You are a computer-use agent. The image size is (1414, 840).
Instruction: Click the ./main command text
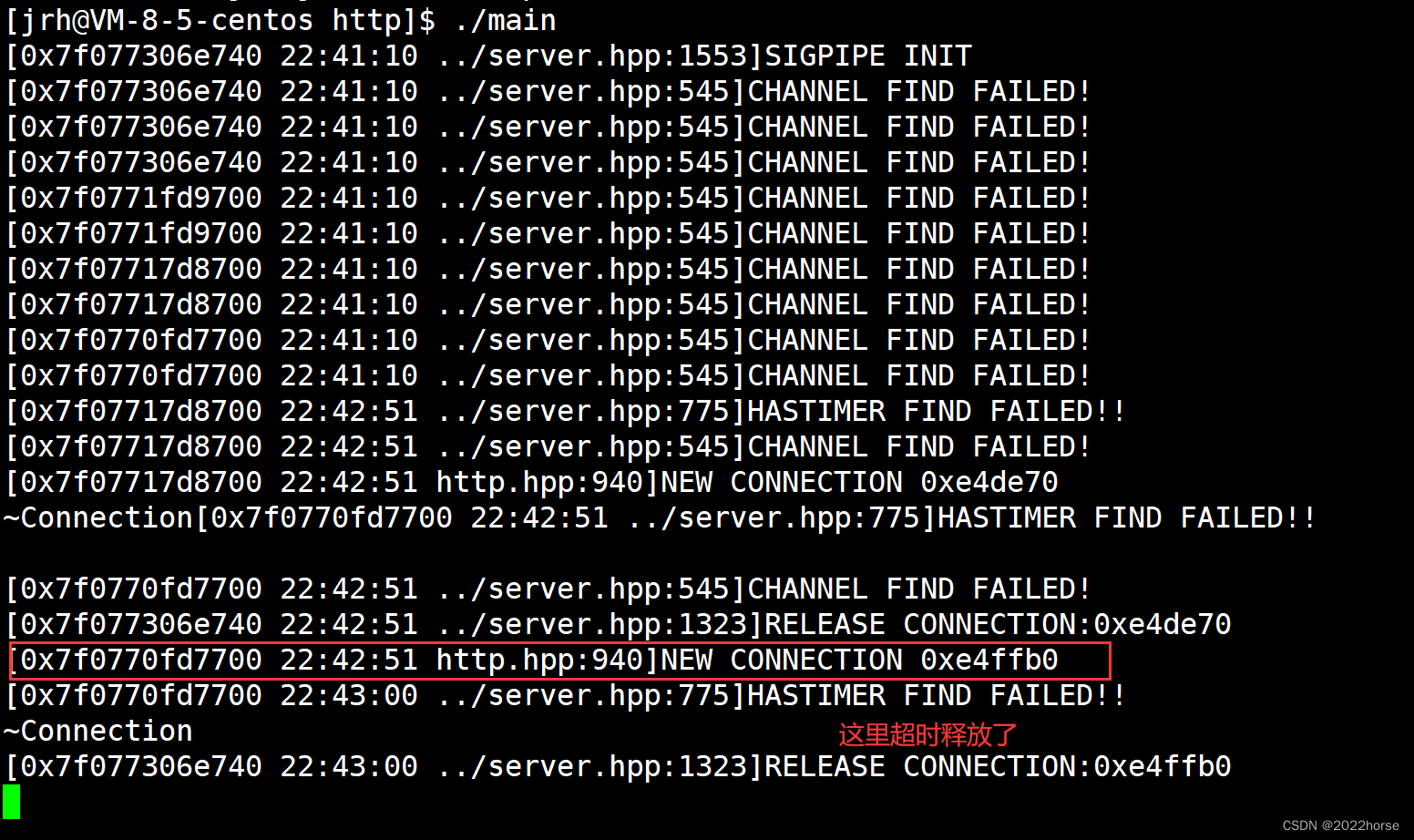click(x=505, y=19)
